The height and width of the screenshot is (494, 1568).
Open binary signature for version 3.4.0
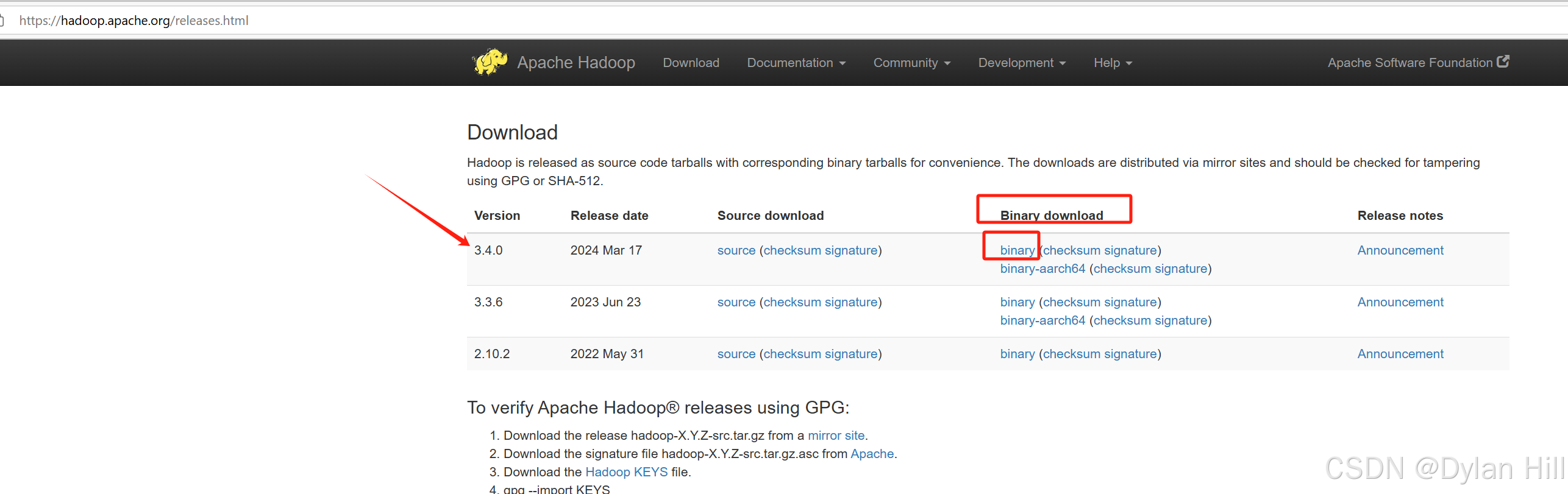1130,250
